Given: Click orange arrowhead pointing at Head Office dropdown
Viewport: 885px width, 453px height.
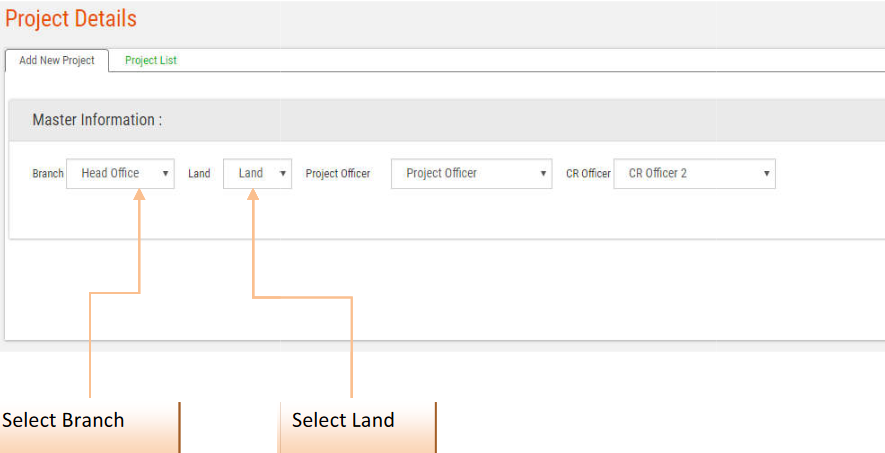Looking at the screenshot, I should pos(140,198).
